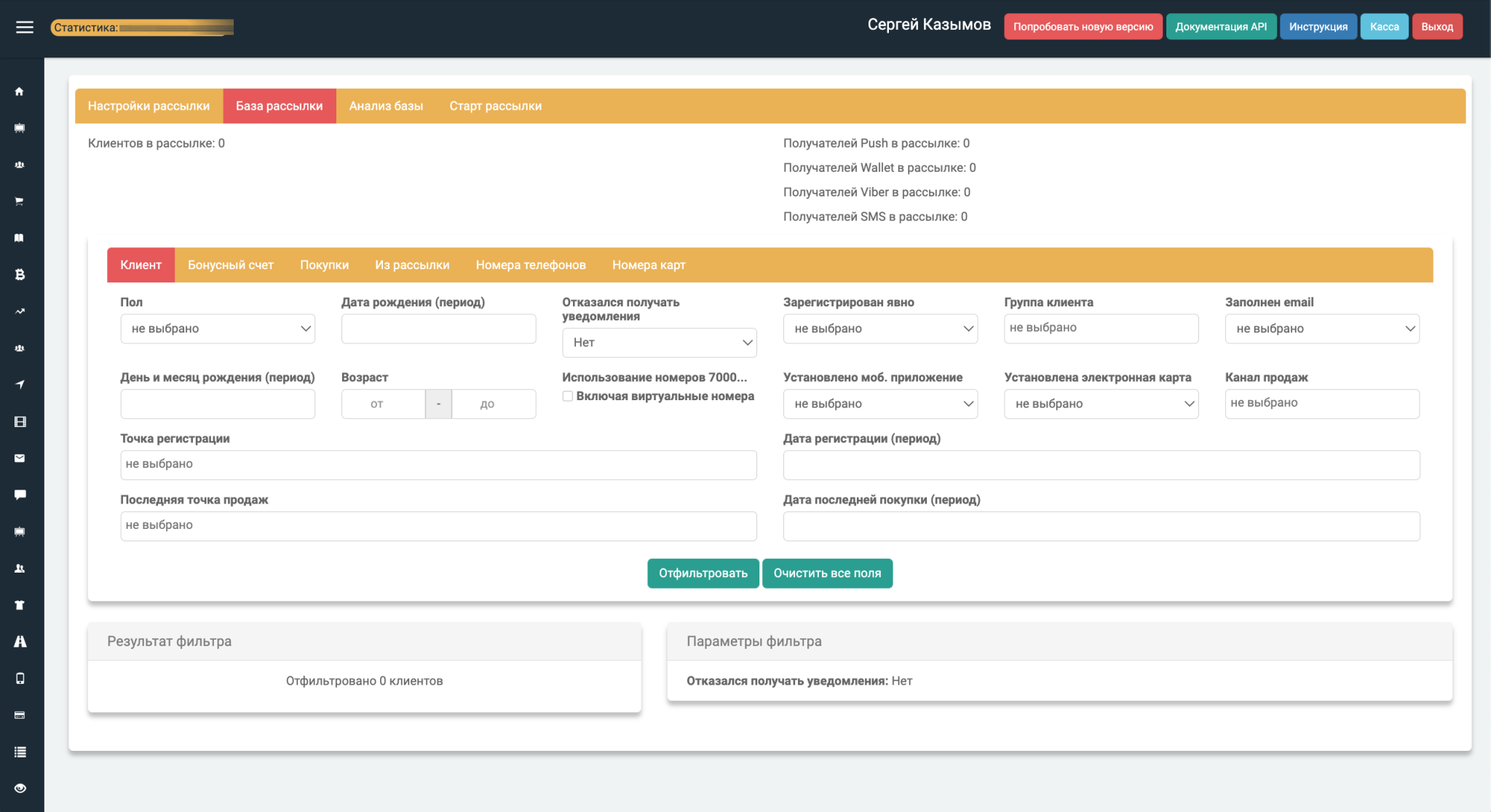Open the hamburger menu in the header
1491x812 pixels.
click(25, 27)
